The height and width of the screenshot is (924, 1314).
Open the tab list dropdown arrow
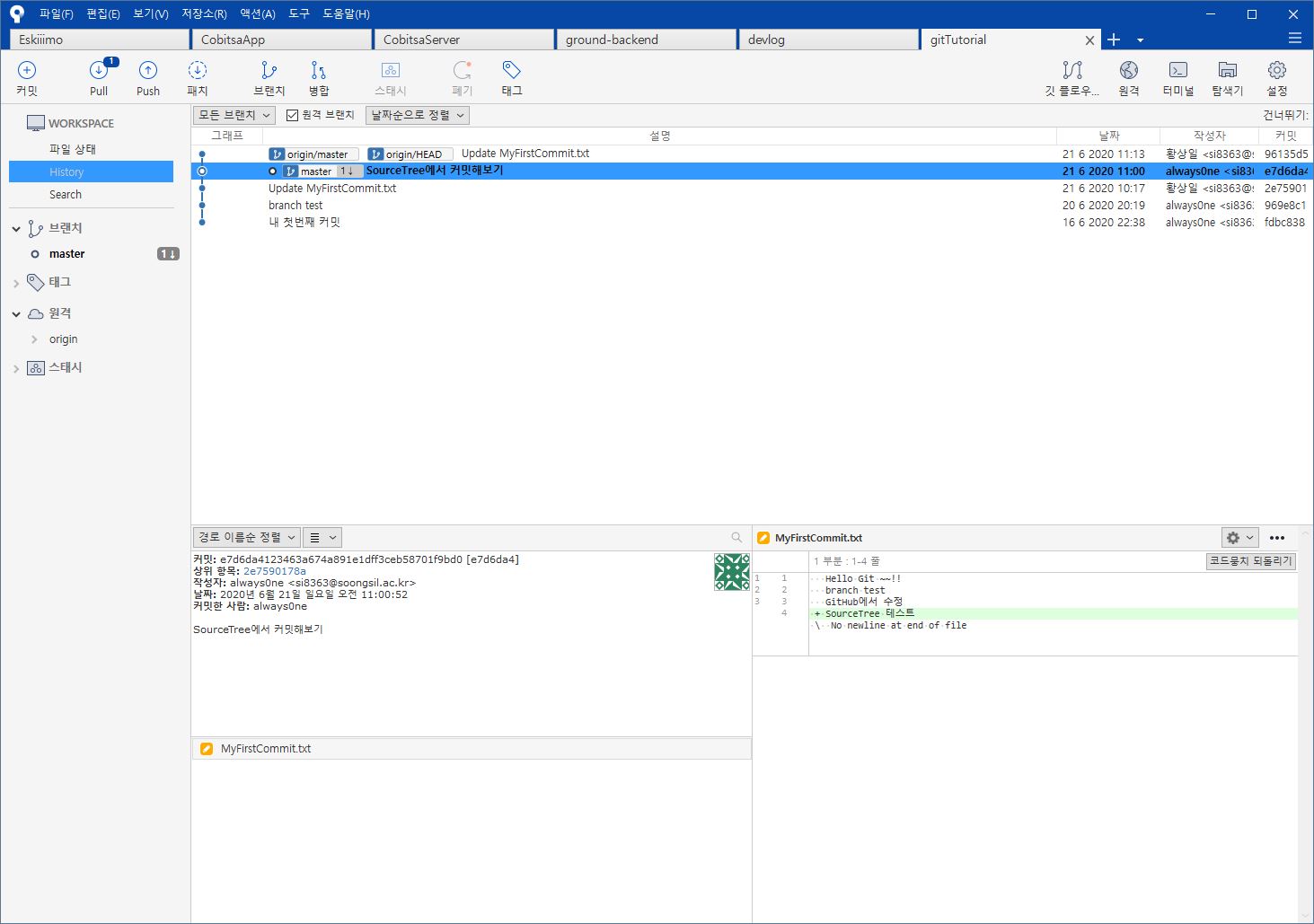point(1141,40)
